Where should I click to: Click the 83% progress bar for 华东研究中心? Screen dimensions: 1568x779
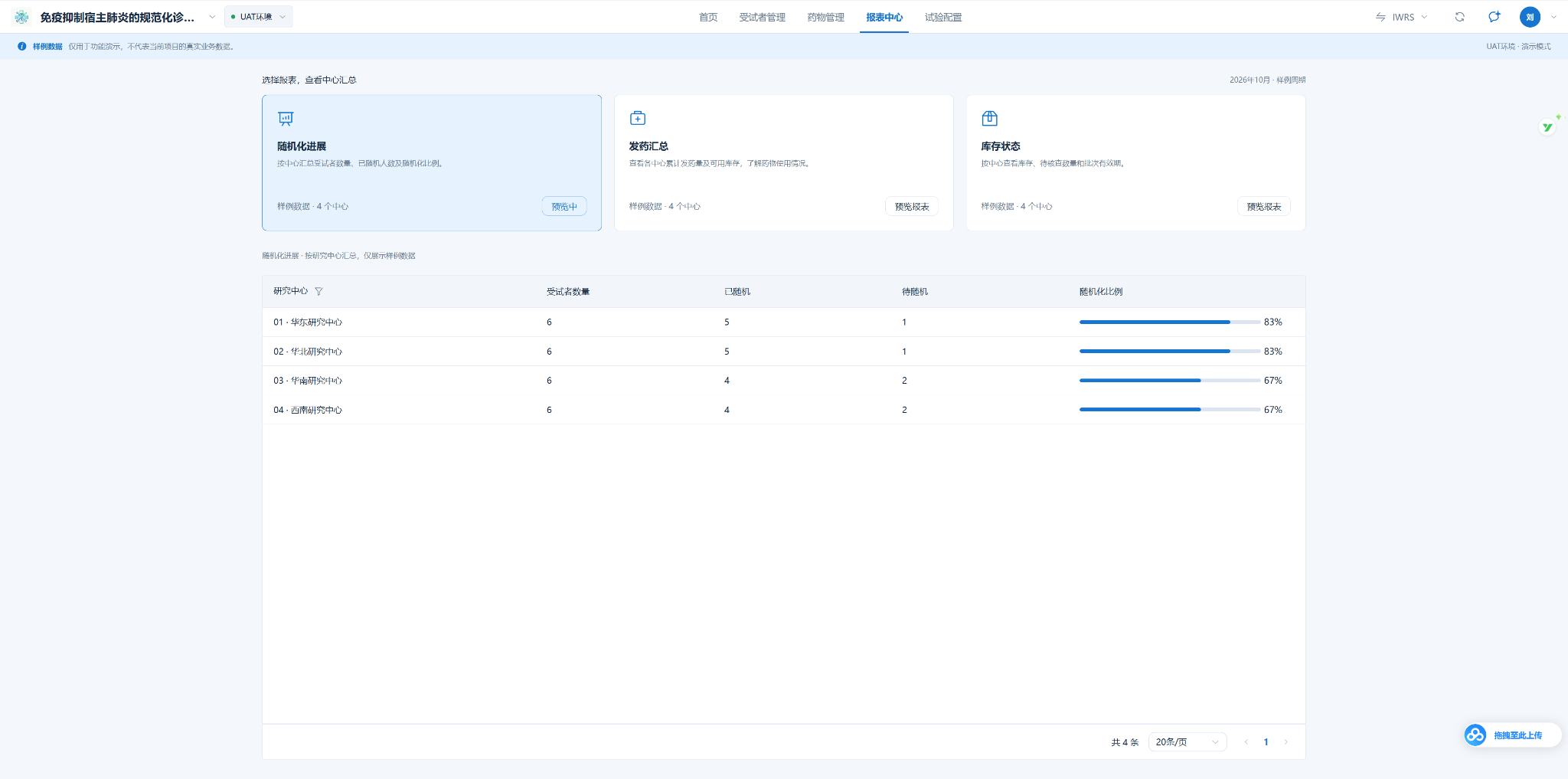click(1169, 322)
